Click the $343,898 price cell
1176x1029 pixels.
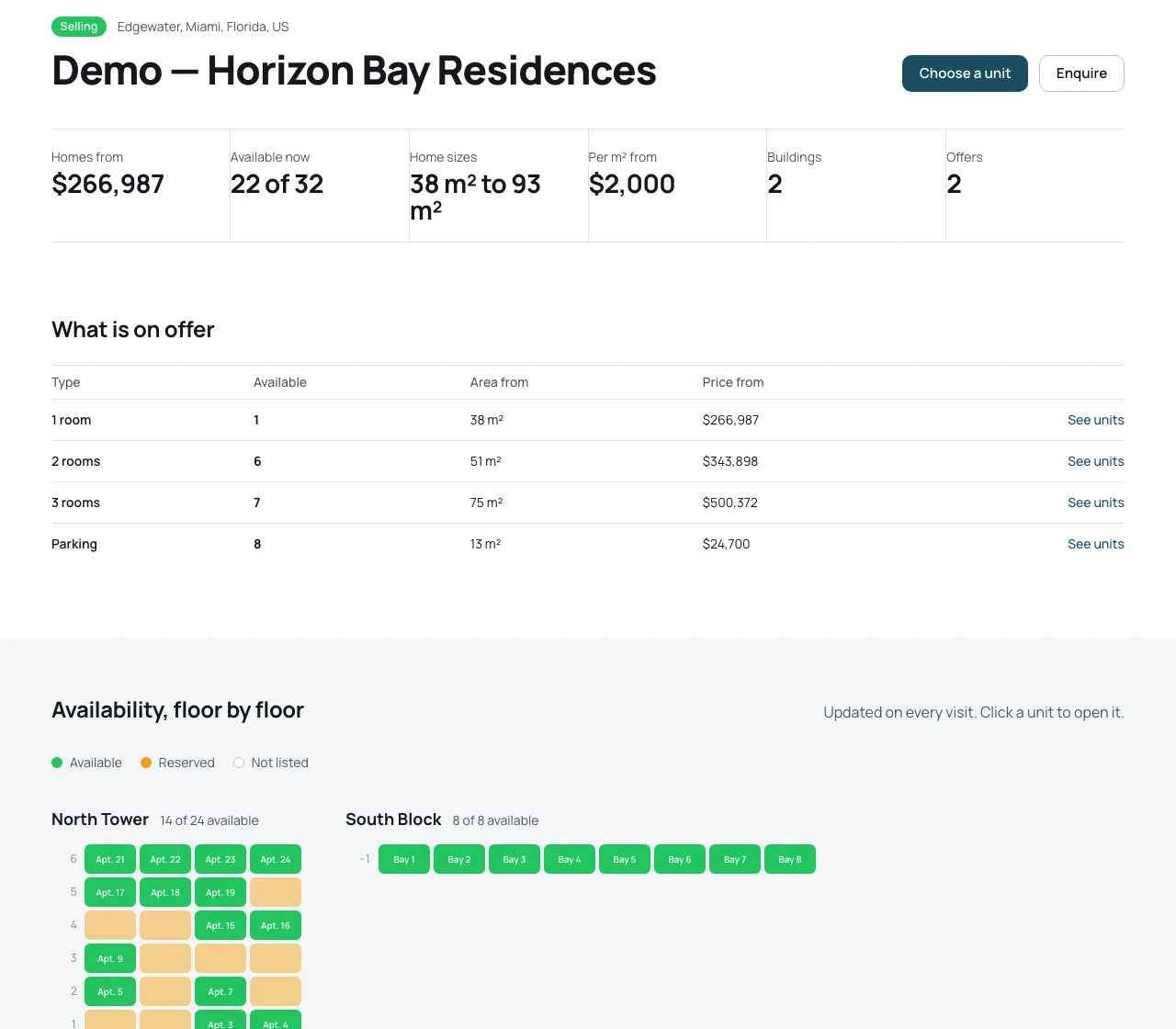pos(730,461)
